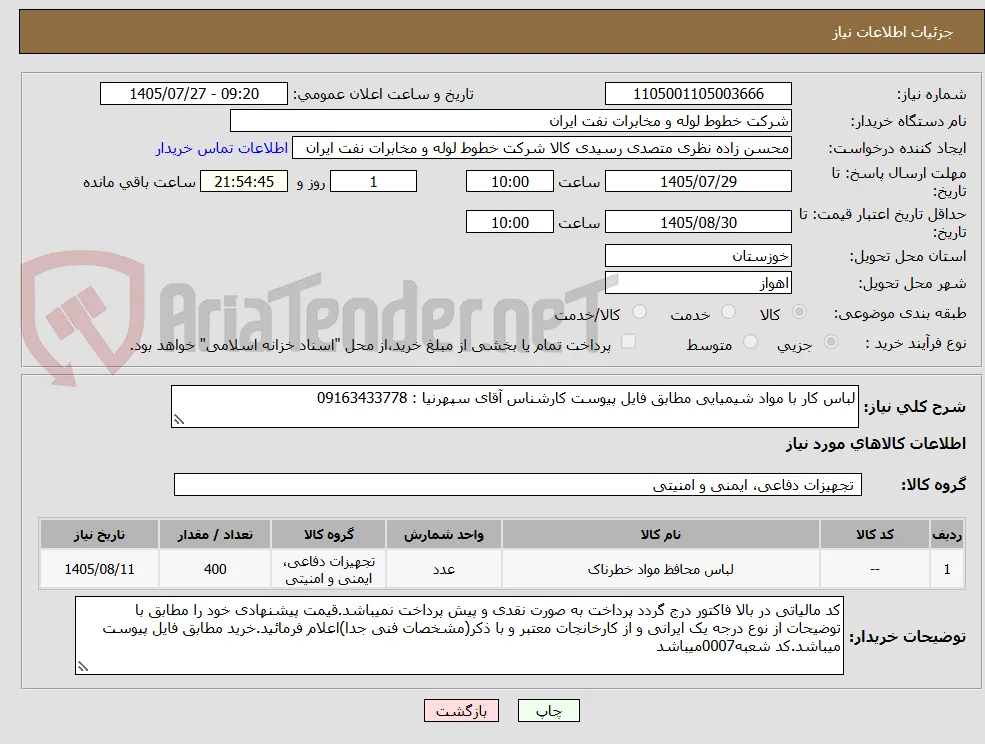Click price validity date 1405/08/30

698,222
